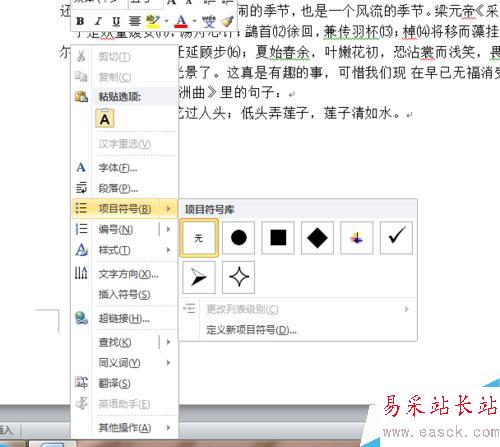This screenshot has width=500, height=447.
Task: Toggle bold in the mini toolbar
Action: [80, 21]
